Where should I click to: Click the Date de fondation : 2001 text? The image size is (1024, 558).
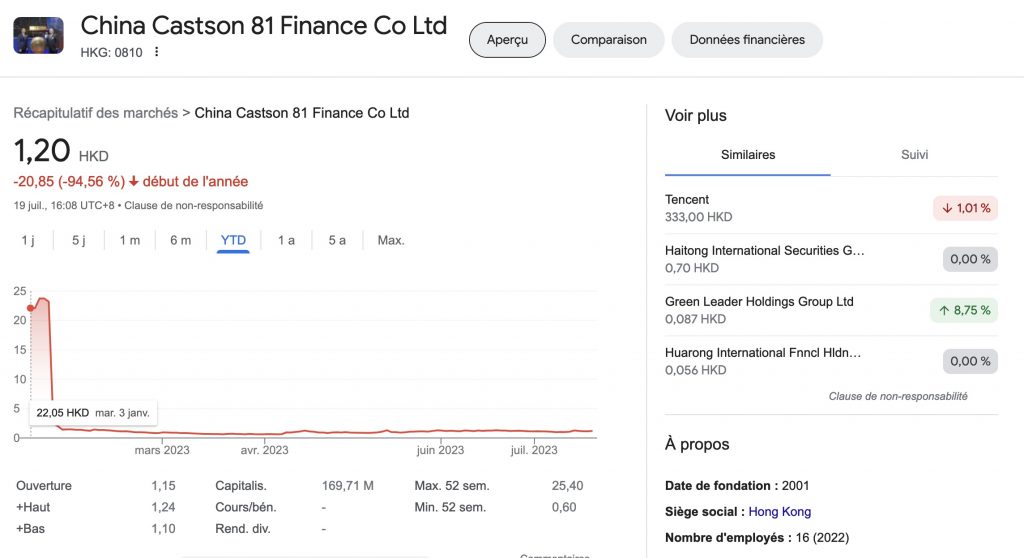[x=737, y=485]
